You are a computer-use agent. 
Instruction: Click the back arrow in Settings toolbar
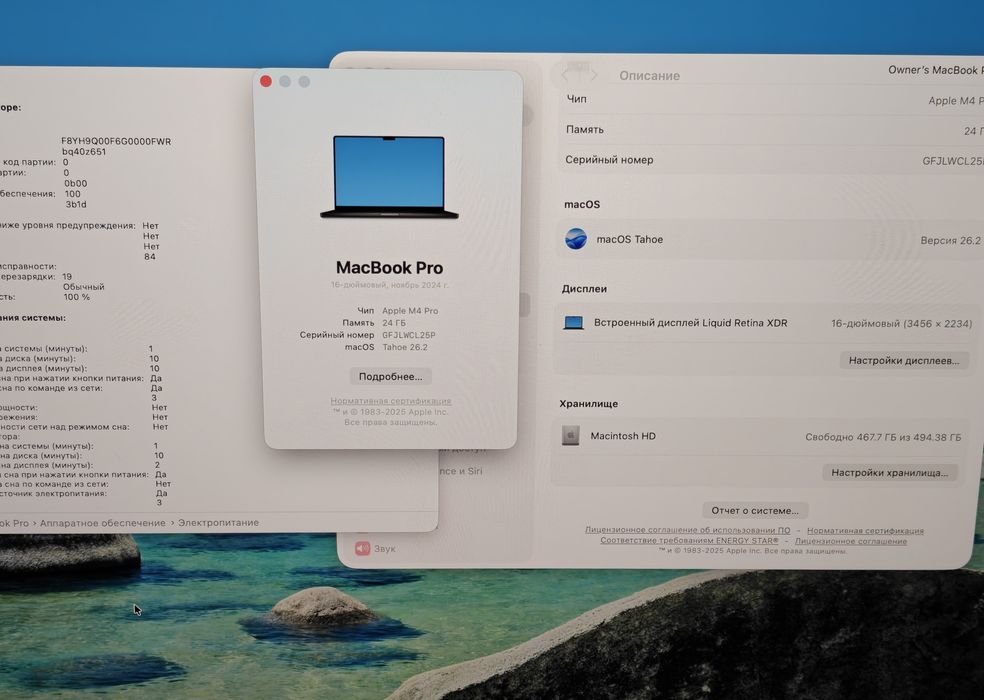pyautogui.click(x=565, y=75)
